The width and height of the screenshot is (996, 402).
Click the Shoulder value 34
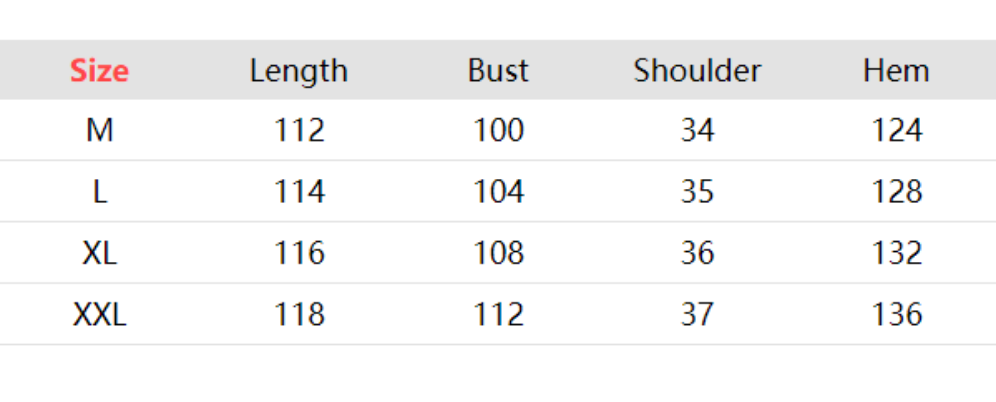click(697, 131)
